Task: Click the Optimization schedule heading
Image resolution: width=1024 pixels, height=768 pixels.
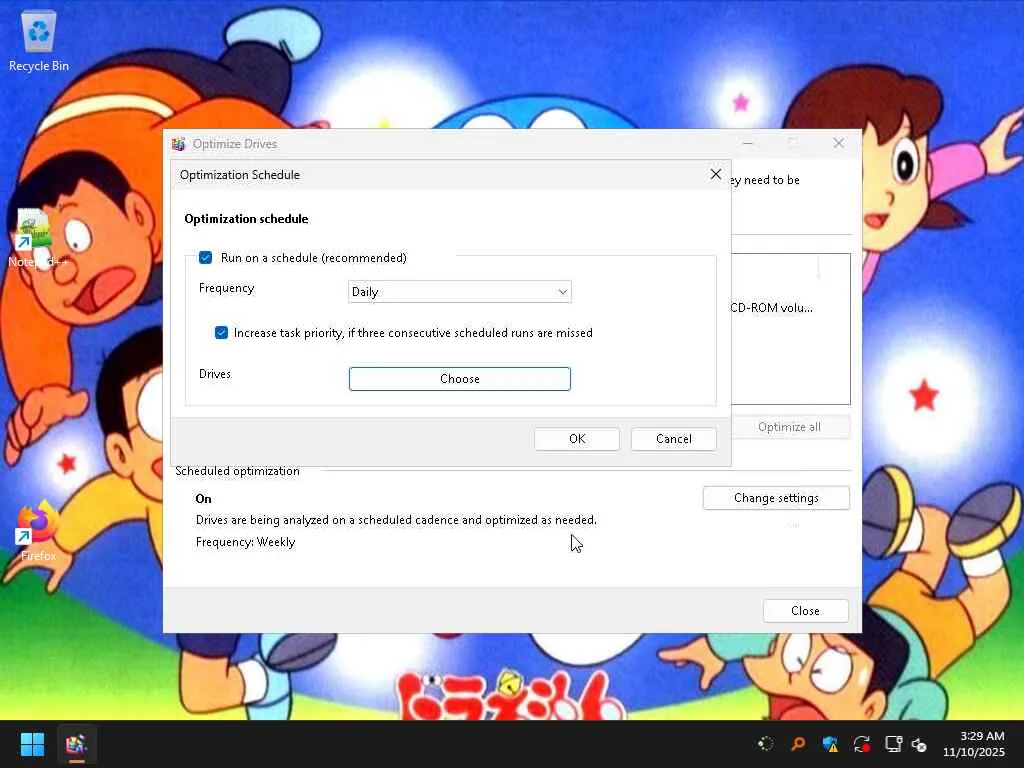Action: point(246,219)
